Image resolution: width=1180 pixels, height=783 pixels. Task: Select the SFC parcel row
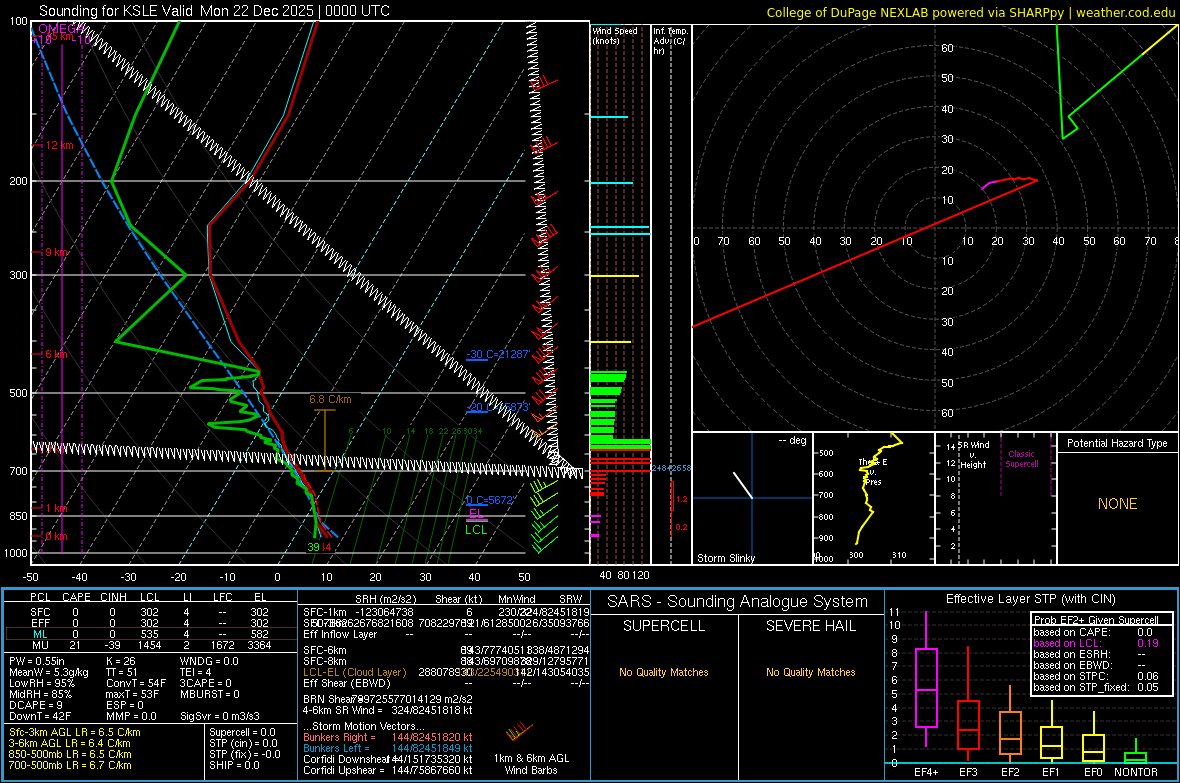click(x=151, y=612)
